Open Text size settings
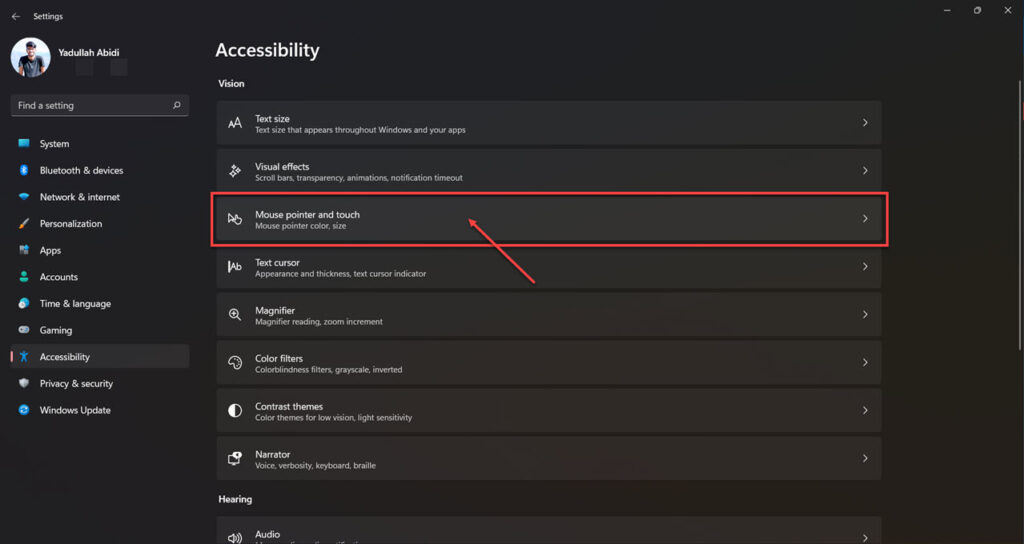The image size is (1024, 544). point(549,123)
